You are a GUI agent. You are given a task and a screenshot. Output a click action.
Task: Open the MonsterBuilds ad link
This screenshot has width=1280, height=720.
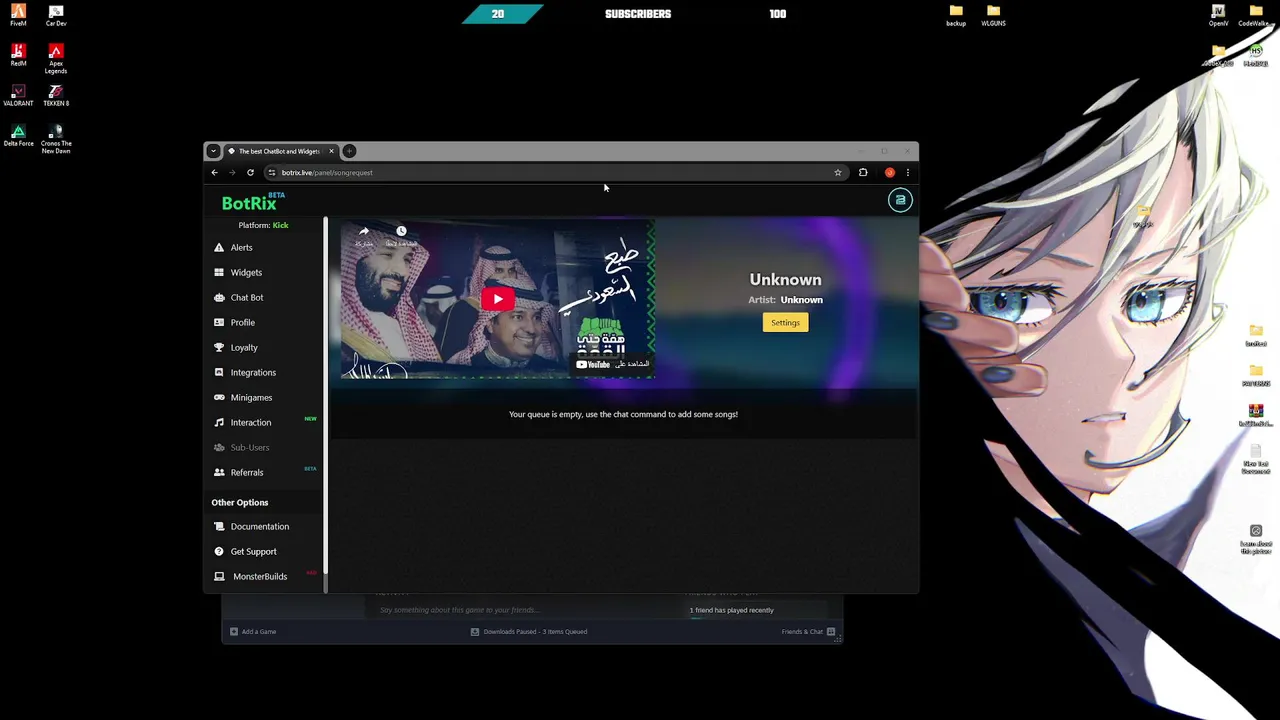(x=260, y=576)
